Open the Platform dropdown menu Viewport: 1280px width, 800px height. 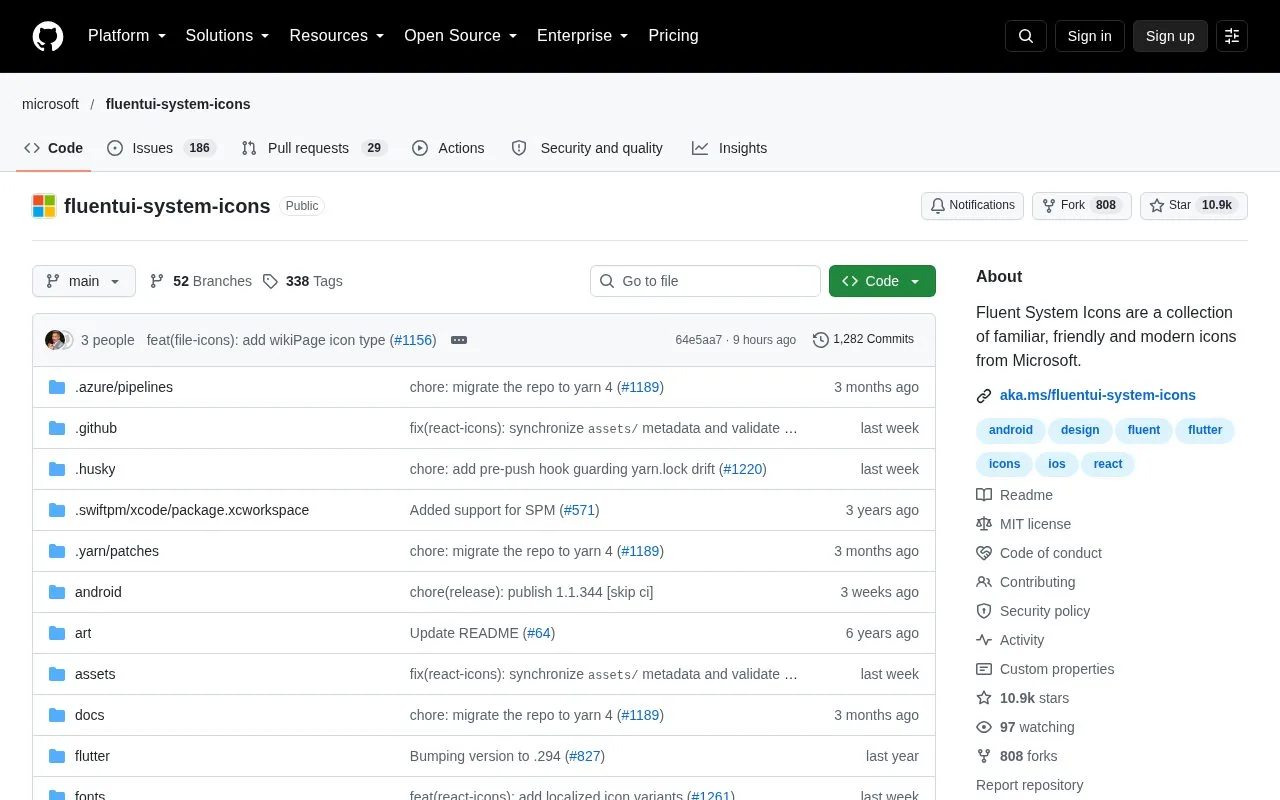[127, 36]
